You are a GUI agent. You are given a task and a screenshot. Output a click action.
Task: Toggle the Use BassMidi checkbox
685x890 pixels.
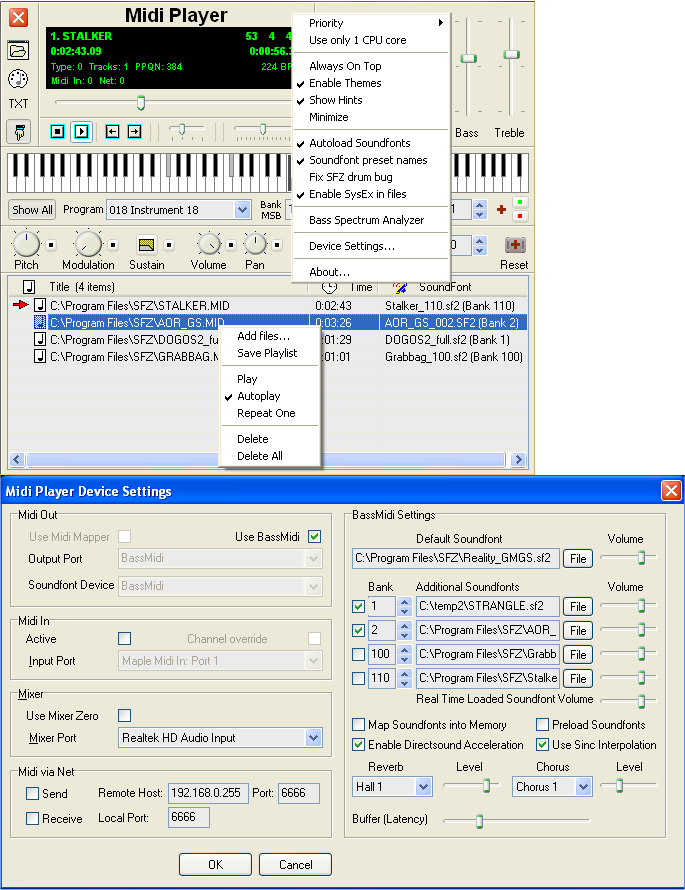pos(314,536)
